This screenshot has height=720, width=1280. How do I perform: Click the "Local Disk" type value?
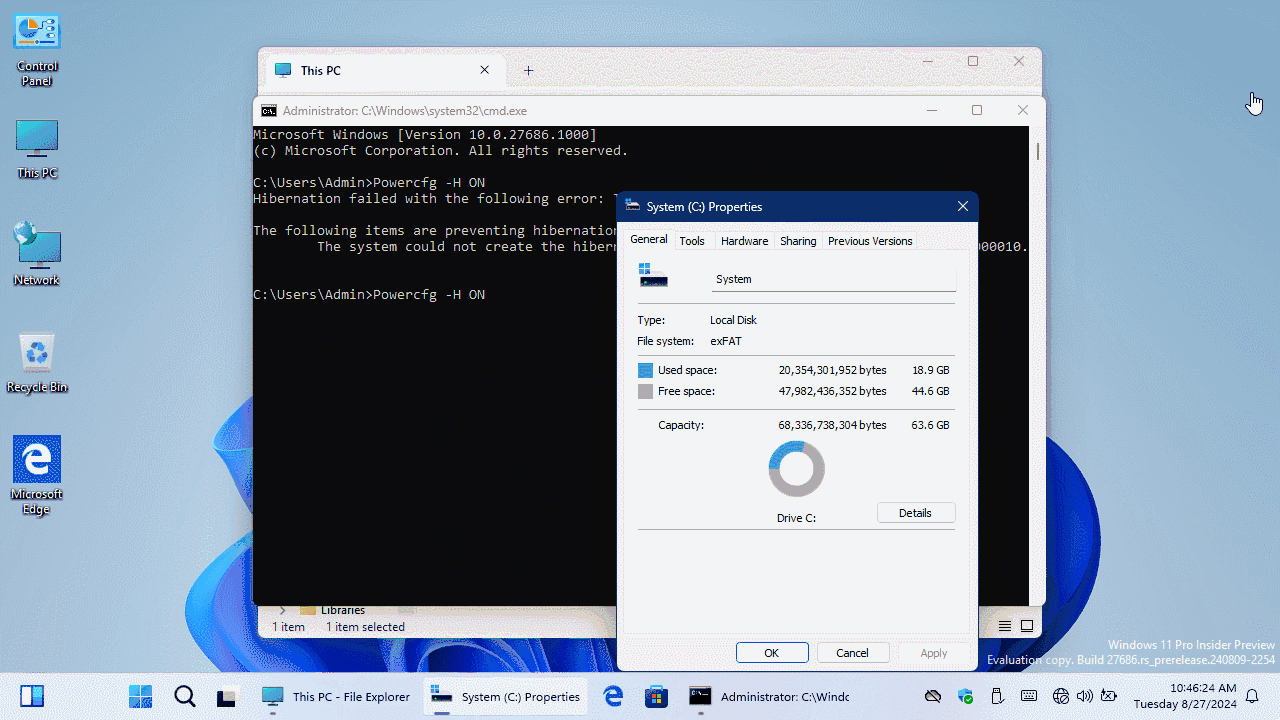click(x=733, y=321)
